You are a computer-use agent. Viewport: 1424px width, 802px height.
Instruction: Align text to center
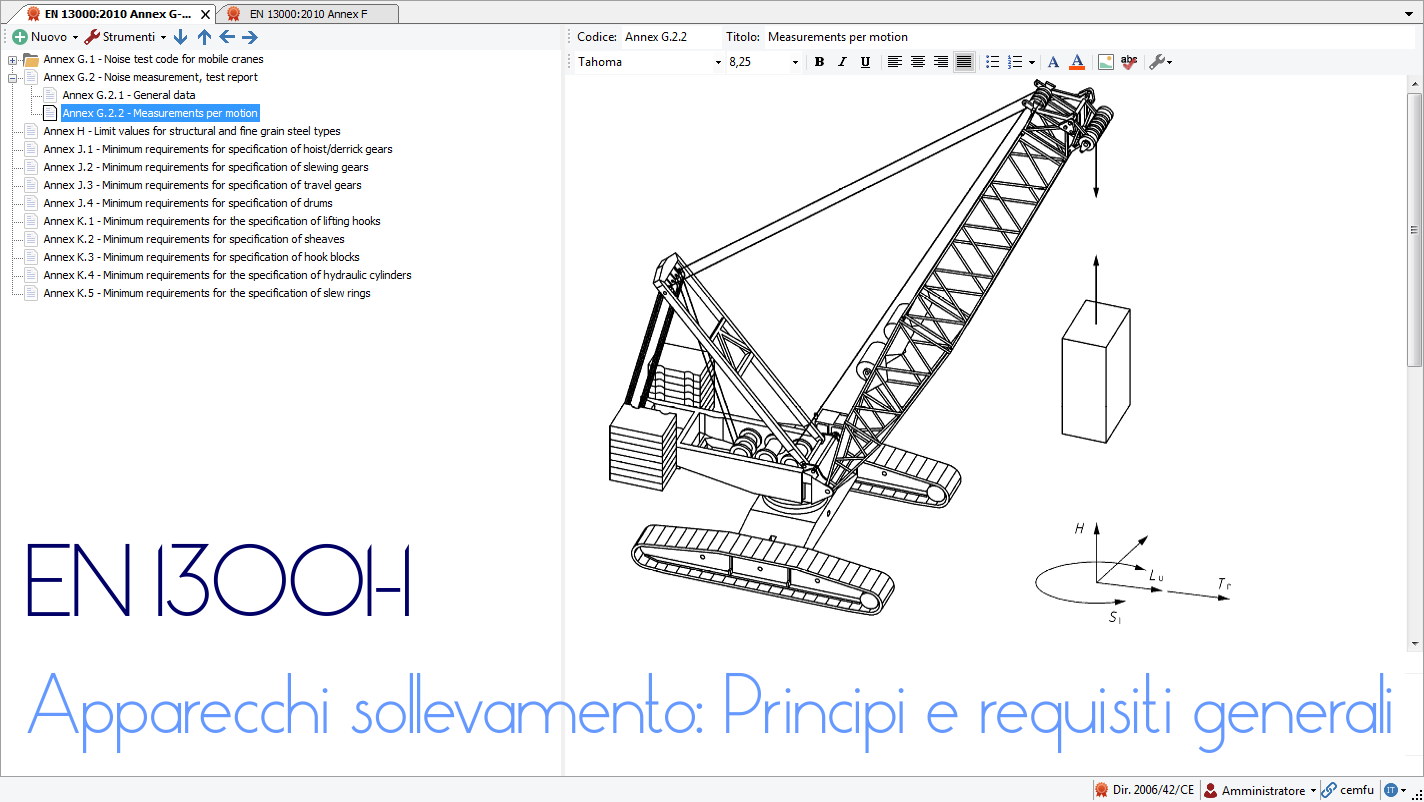tap(917, 62)
